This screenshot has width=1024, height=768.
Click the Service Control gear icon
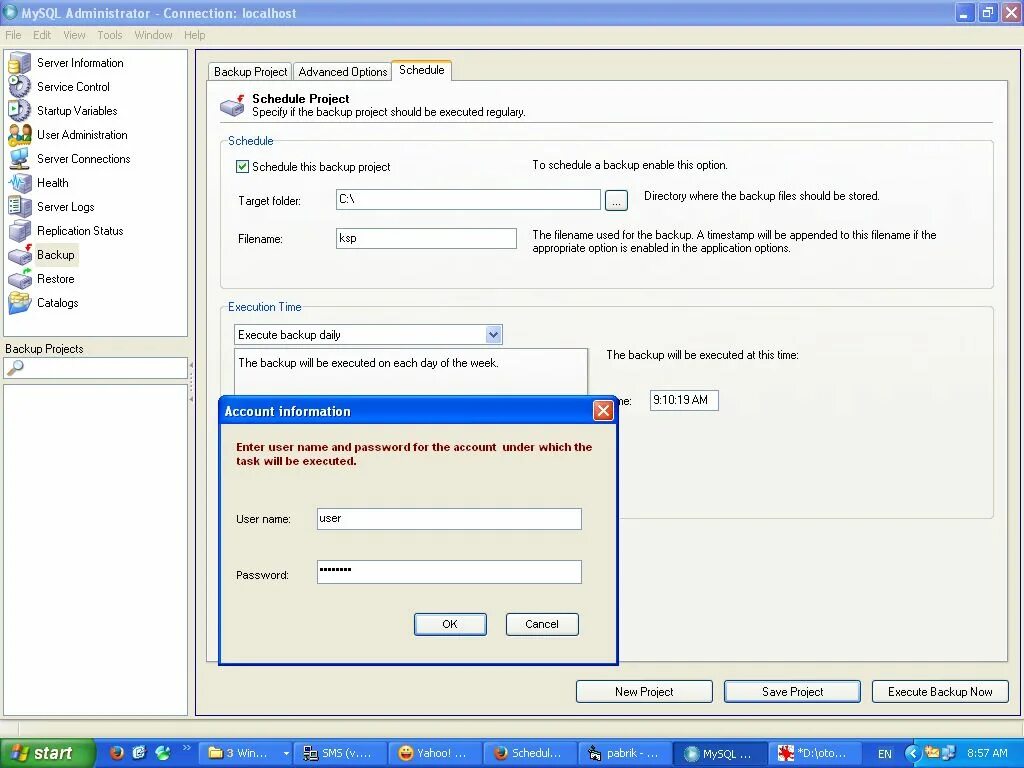[20, 87]
